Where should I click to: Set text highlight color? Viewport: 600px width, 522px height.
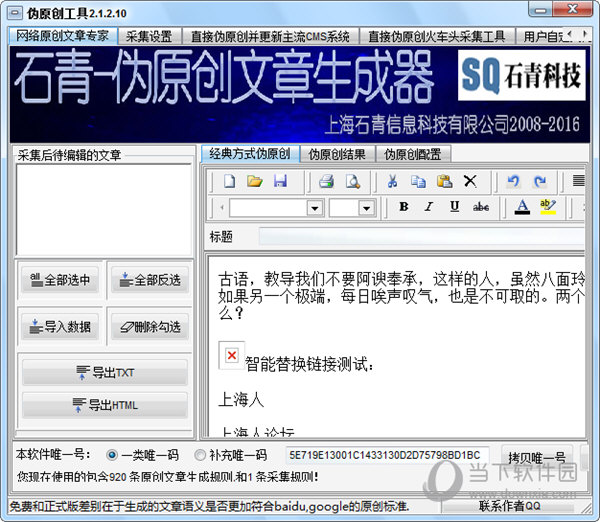(548, 207)
